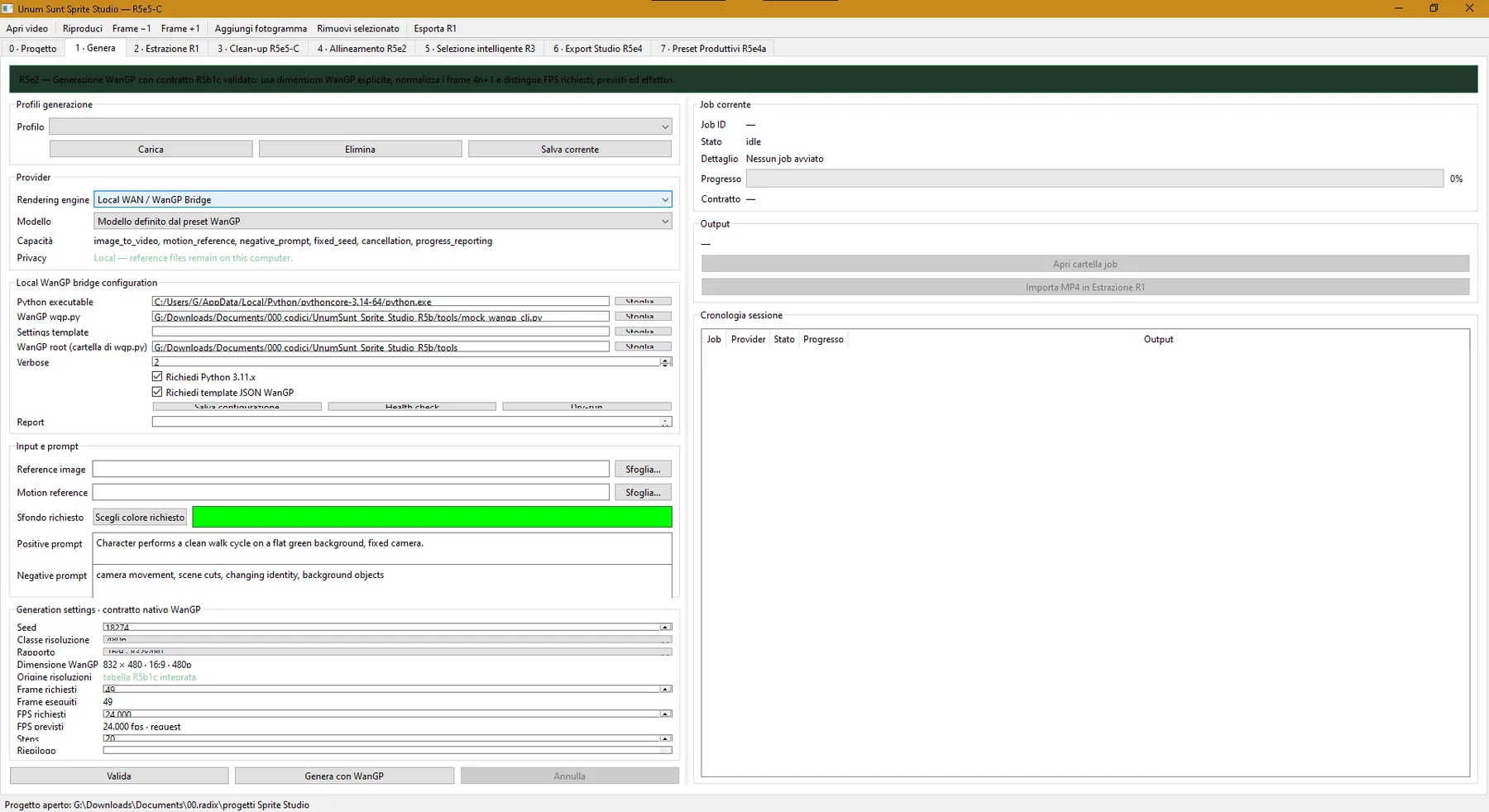Click the Report text field

(412, 422)
